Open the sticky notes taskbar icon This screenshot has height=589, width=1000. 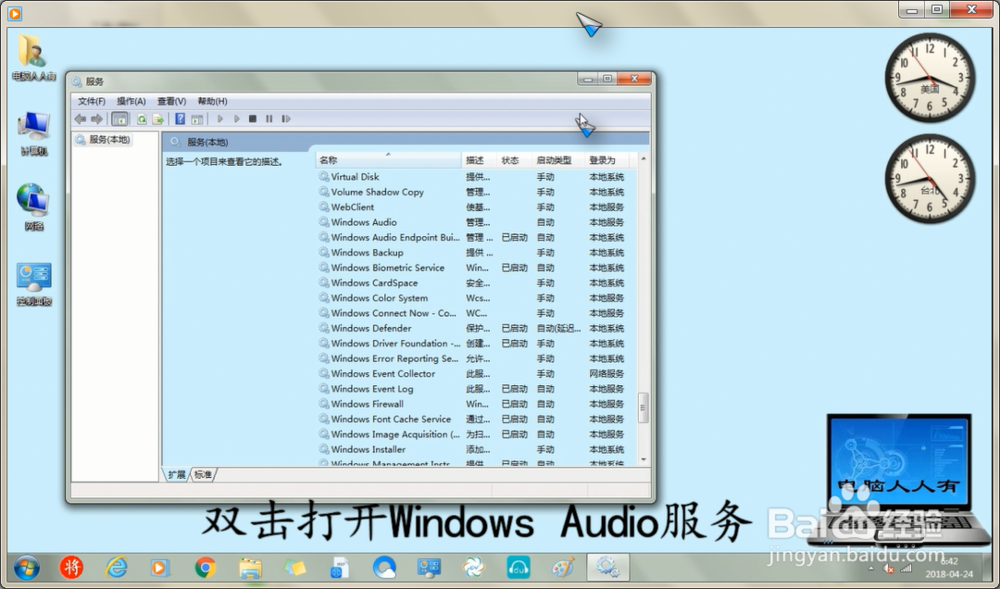295,567
